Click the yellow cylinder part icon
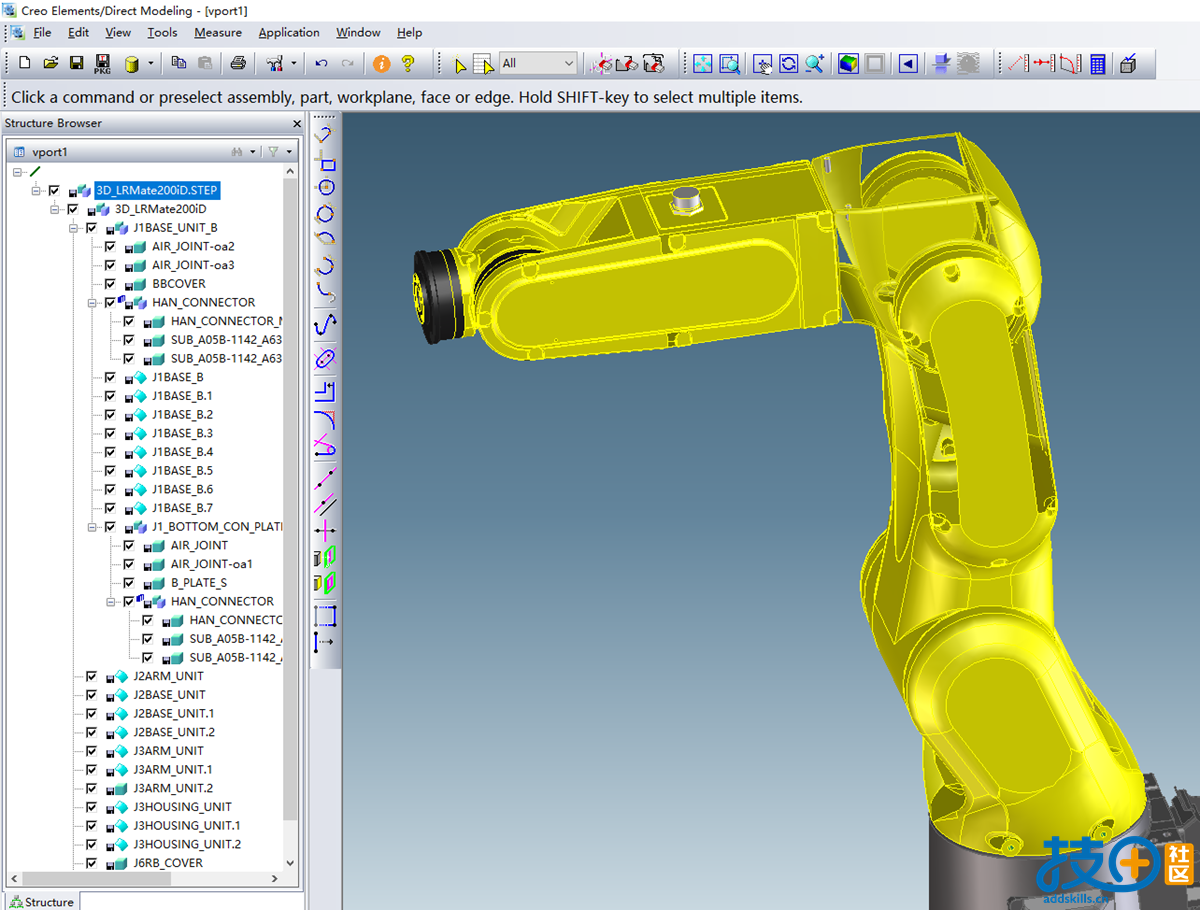This screenshot has width=1200, height=910. click(x=131, y=64)
